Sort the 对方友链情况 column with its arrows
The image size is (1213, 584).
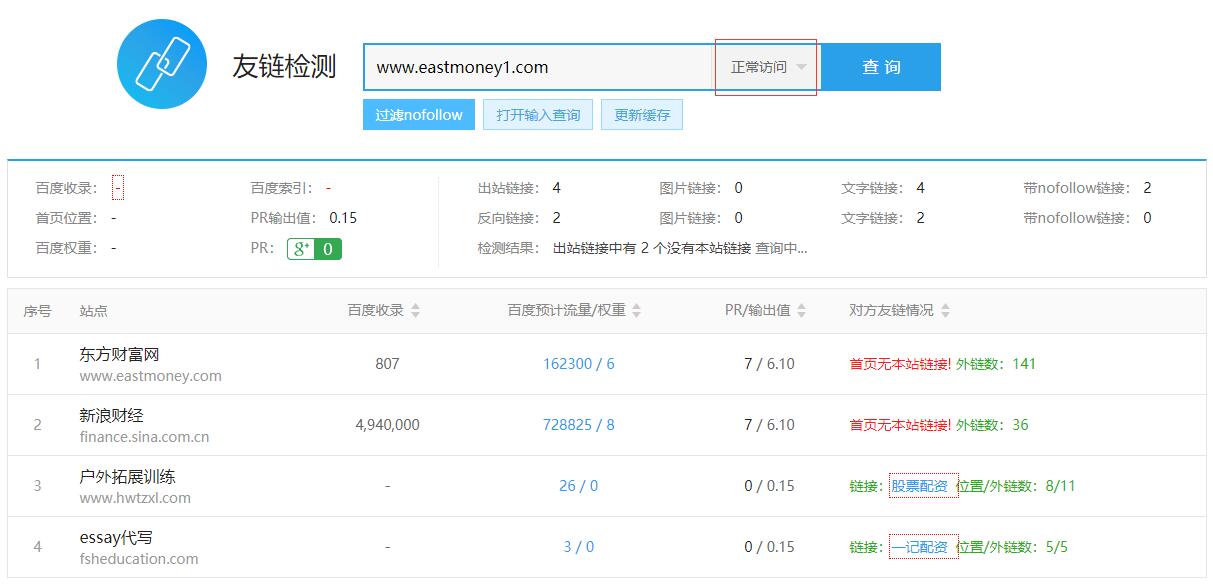pos(946,310)
